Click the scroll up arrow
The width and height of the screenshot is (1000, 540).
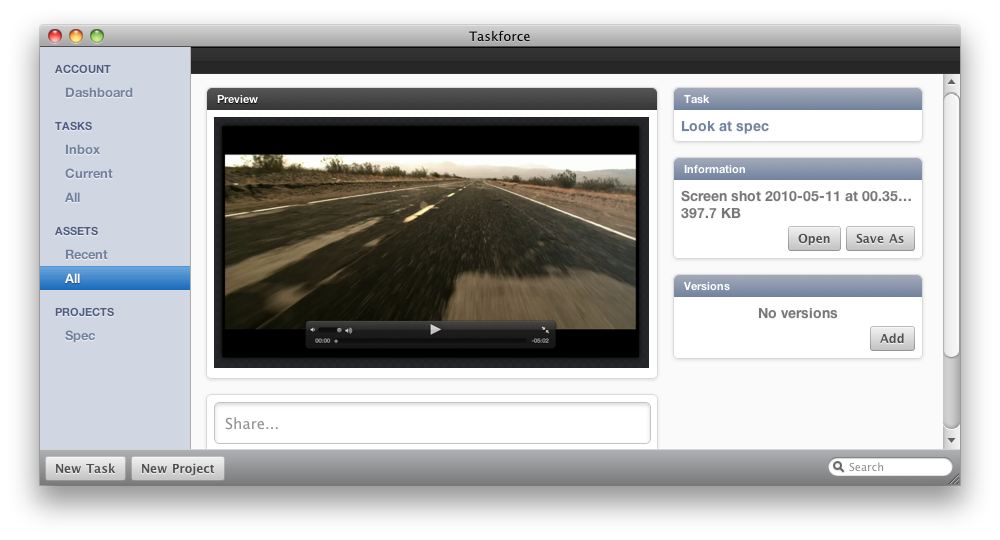pos(951,82)
